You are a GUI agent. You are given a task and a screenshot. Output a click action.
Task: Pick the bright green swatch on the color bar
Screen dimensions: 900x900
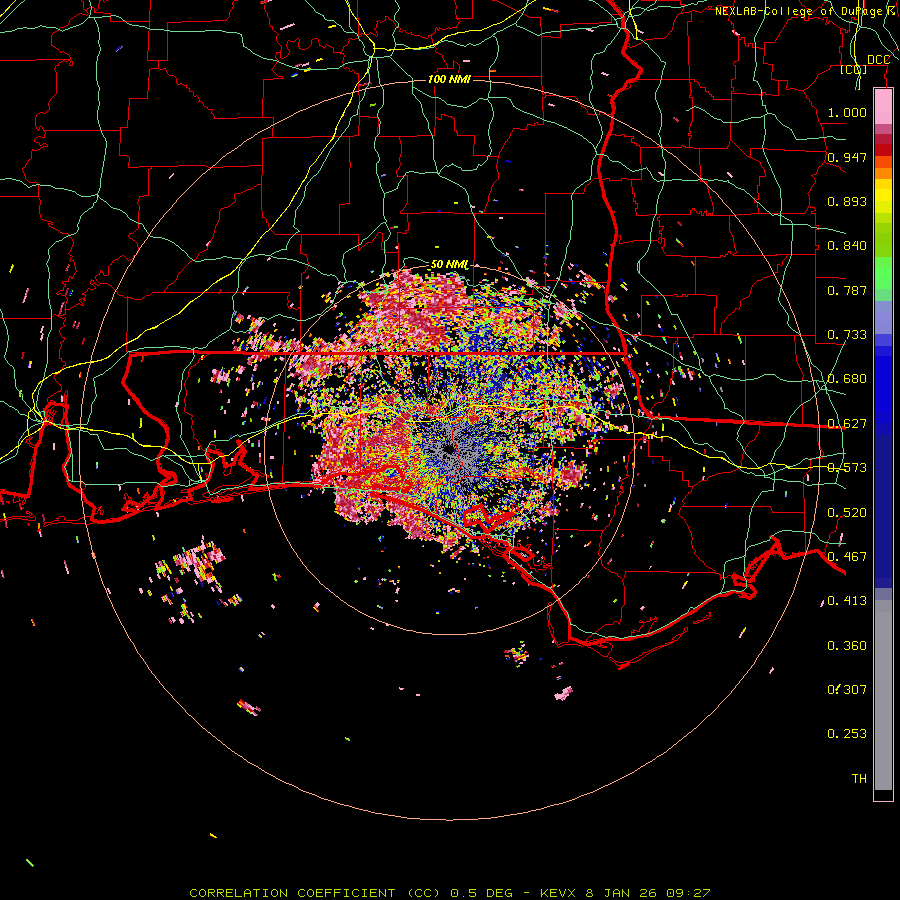883,273
